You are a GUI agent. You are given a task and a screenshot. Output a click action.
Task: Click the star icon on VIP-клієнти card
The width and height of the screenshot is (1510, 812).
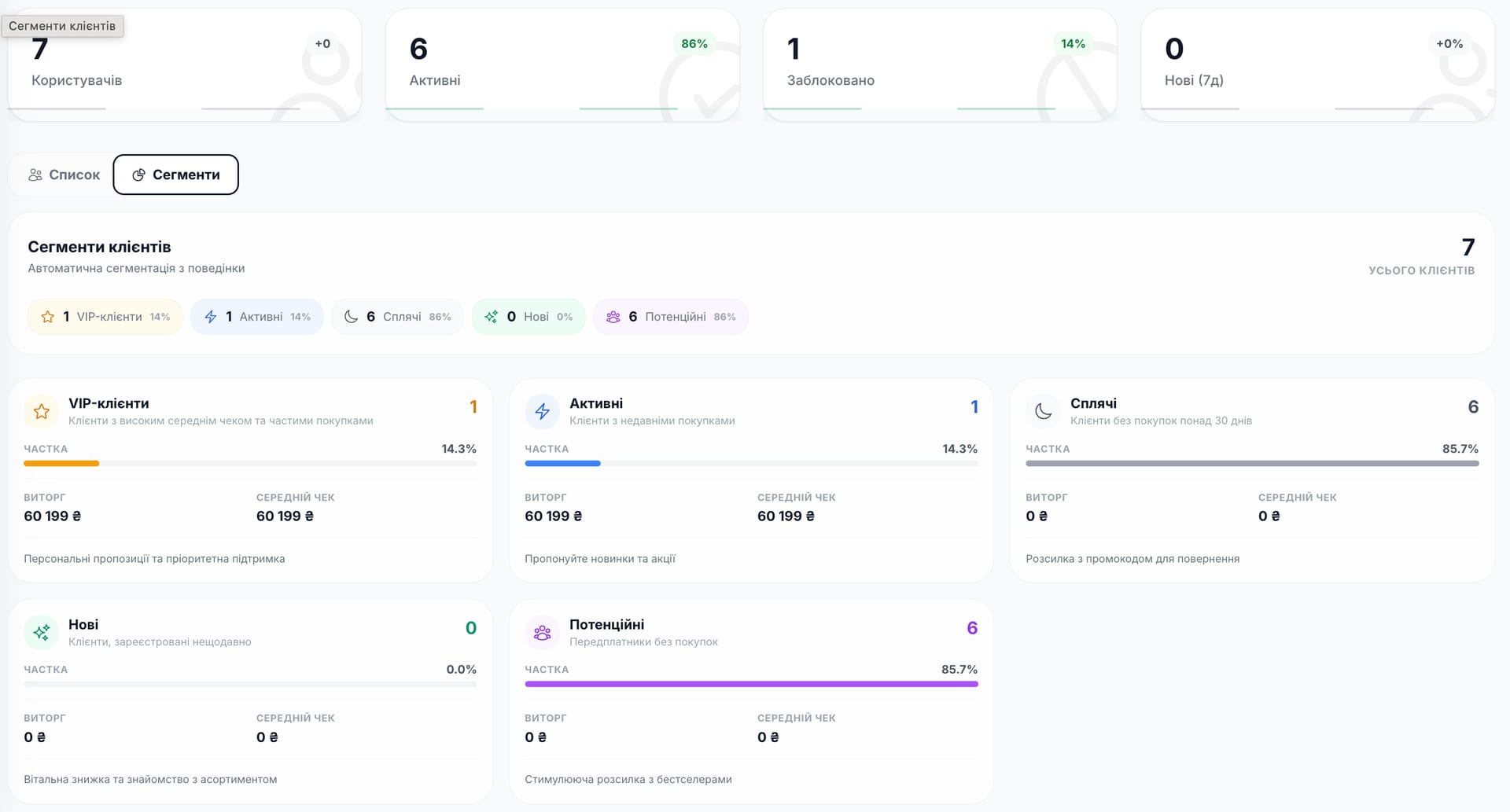(x=42, y=411)
